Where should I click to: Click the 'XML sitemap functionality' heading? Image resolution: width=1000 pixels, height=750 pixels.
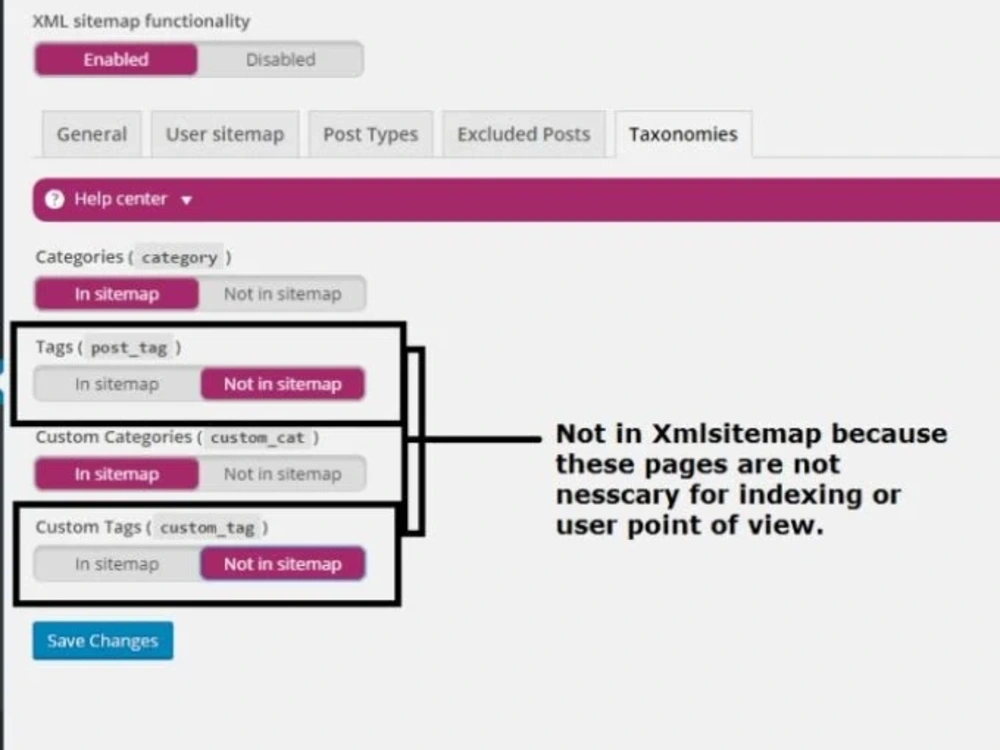coord(141,21)
